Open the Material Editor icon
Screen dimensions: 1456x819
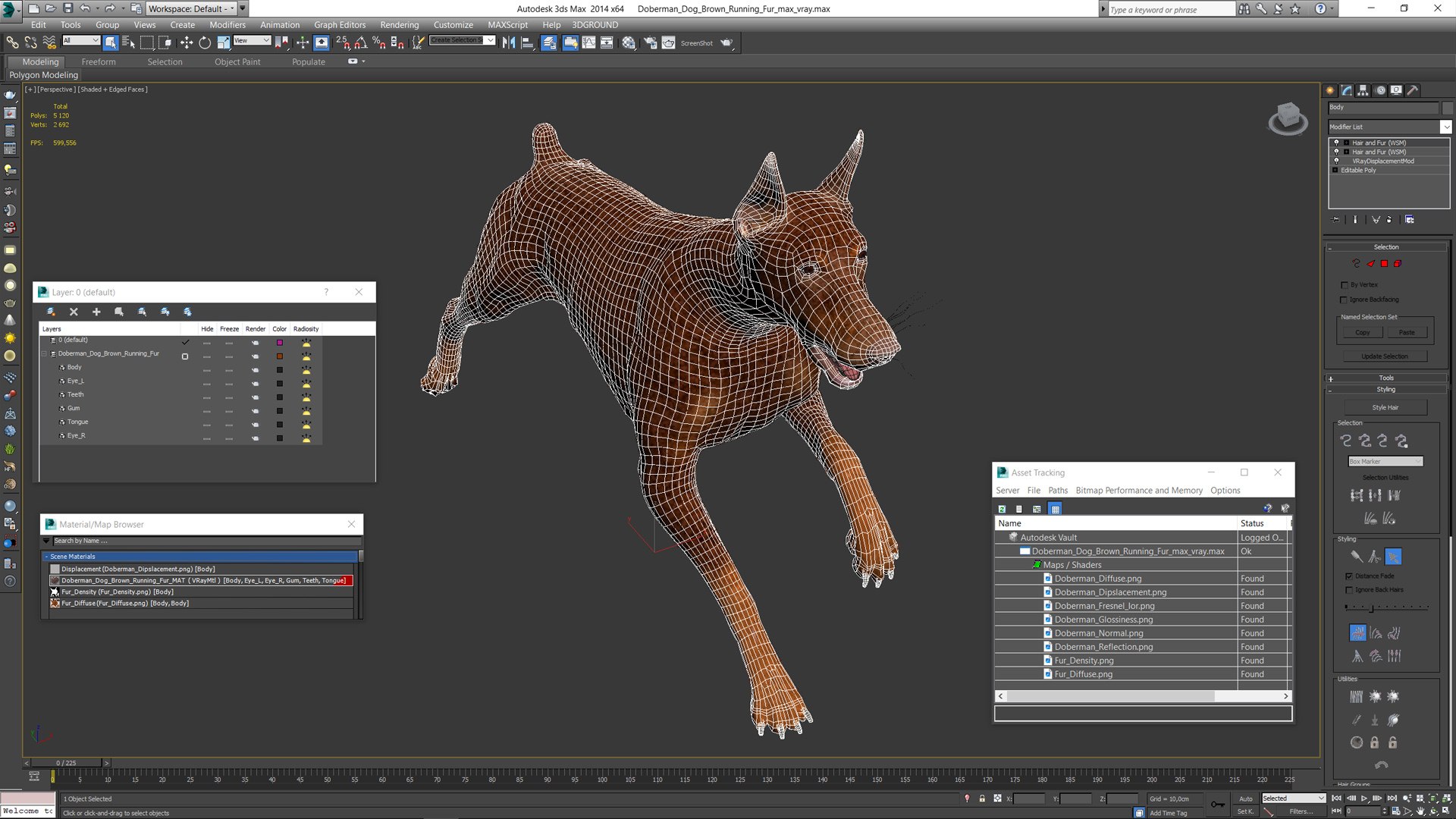[629, 42]
